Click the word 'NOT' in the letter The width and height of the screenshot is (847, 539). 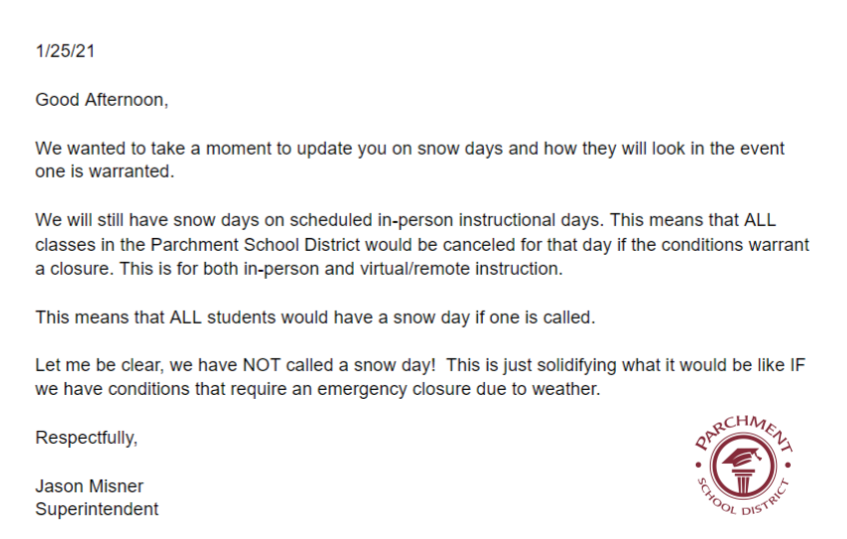[261, 365]
